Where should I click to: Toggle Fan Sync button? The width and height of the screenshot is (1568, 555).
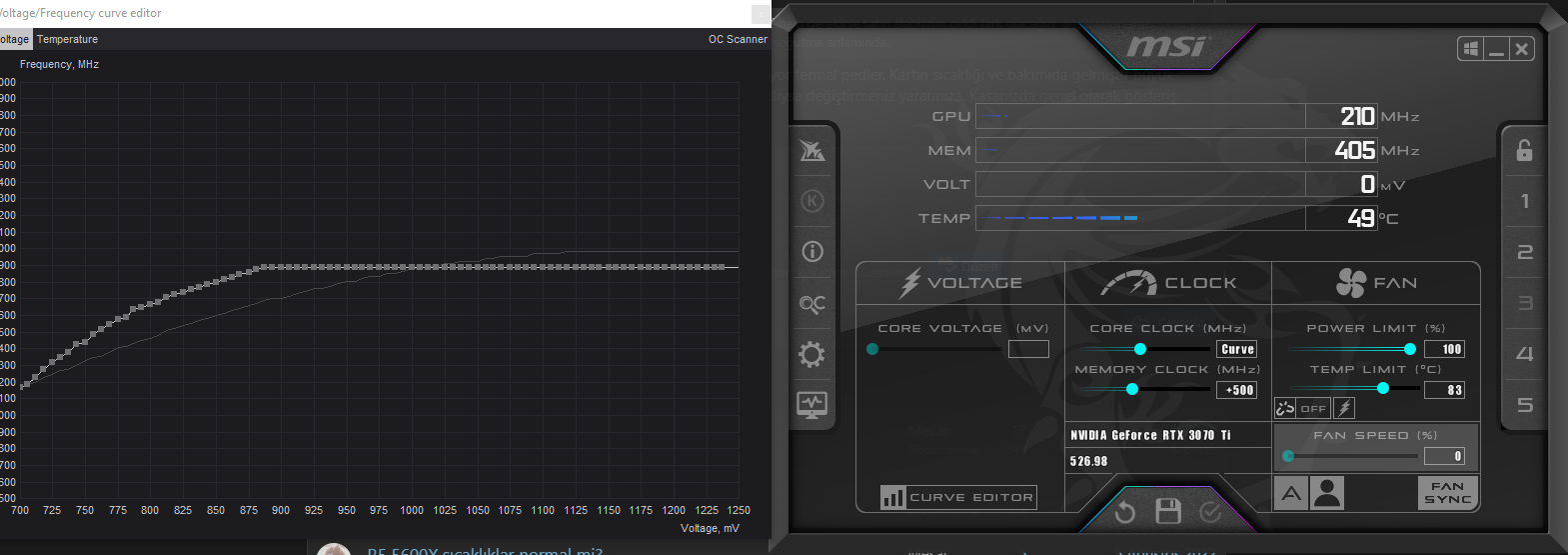(x=1447, y=493)
